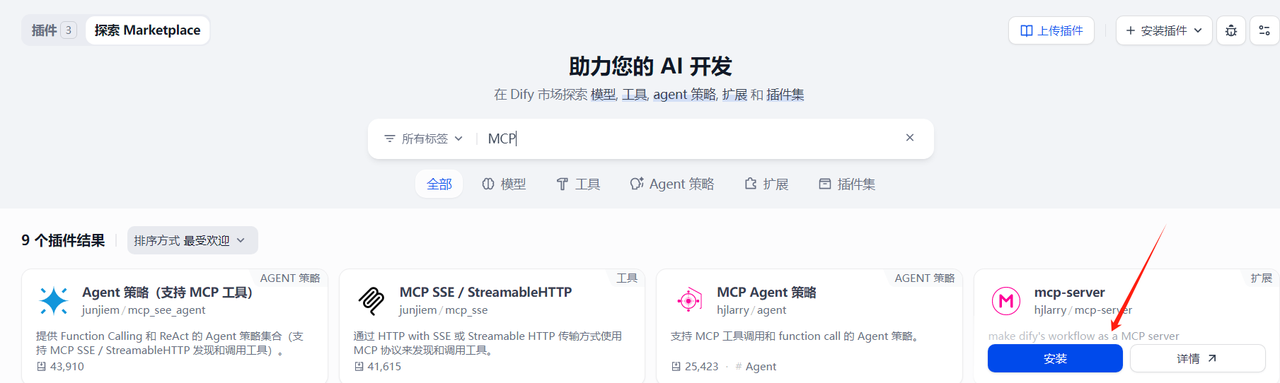Open Agent 策略（支持 MCP 工具）card title
The height and width of the screenshot is (383, 1280).
167,292
